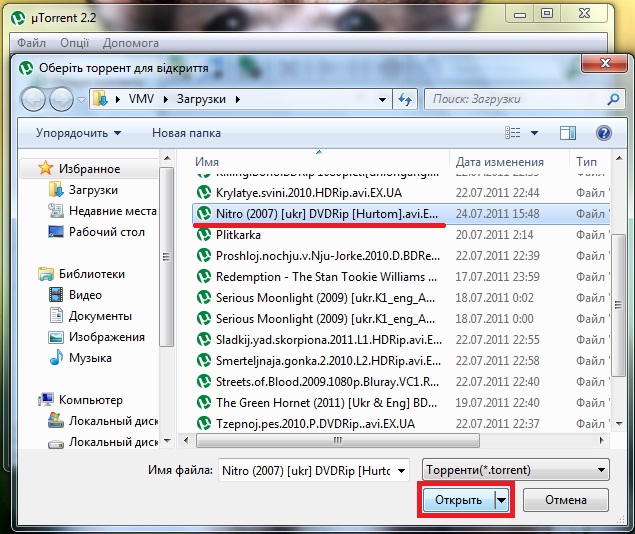Click the Back navigation arrow button
Image resolution: width=635 pixels, height=534 pixels.
[x=33, y=99]
